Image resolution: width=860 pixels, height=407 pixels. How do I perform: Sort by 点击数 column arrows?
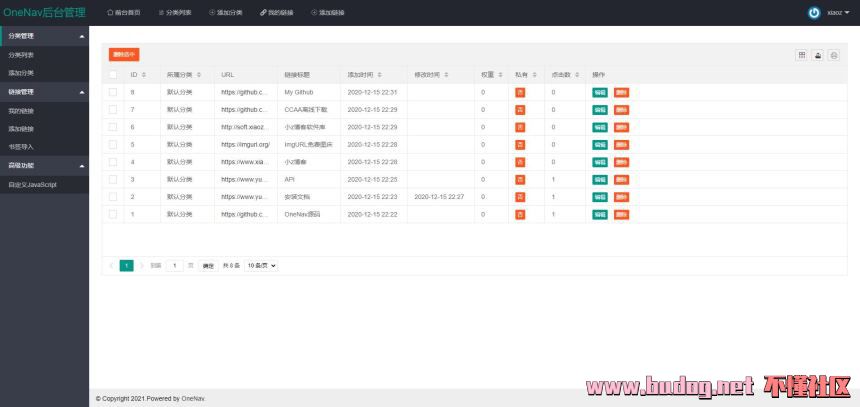[x=576, y=75]
